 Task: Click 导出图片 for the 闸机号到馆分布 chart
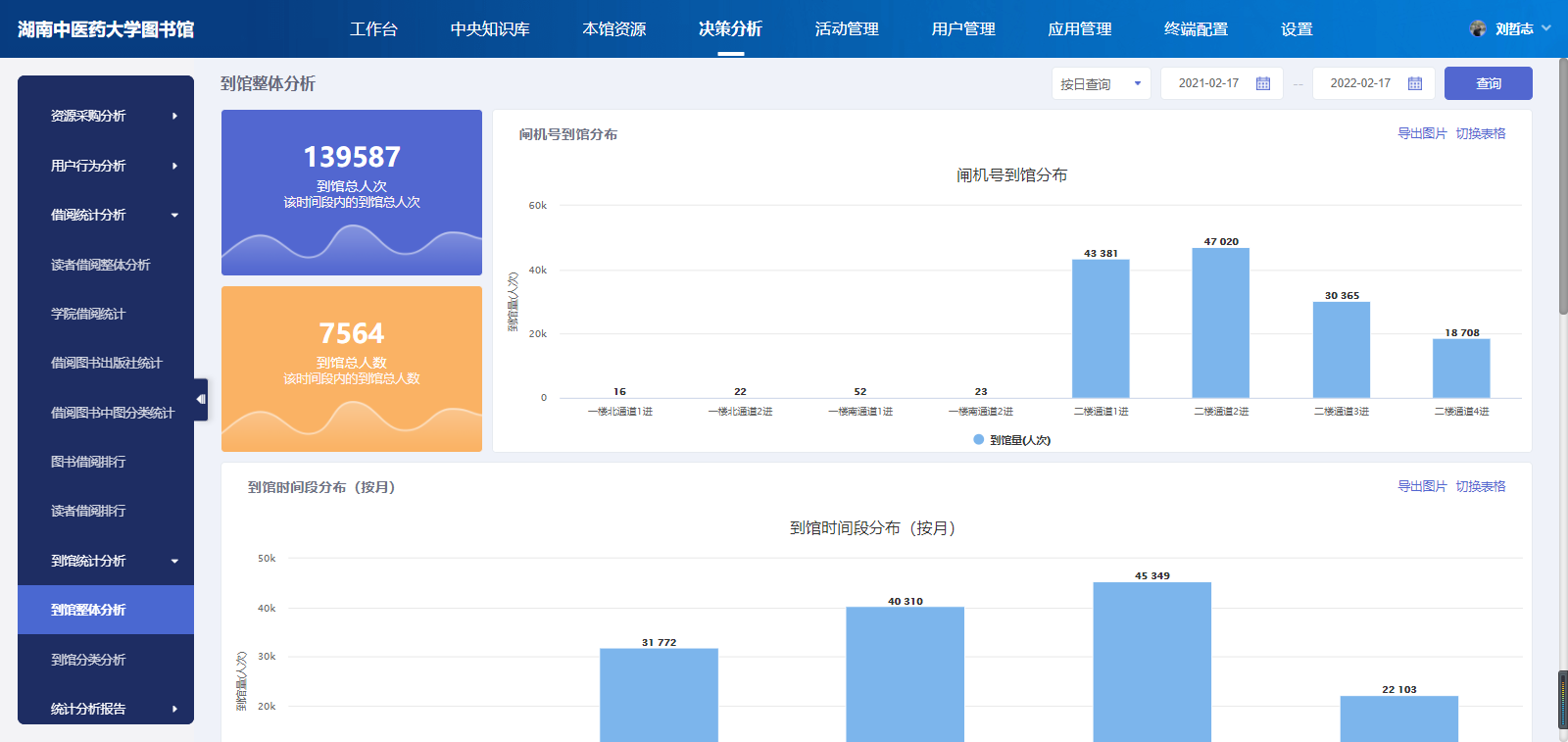click(1421, 133)
